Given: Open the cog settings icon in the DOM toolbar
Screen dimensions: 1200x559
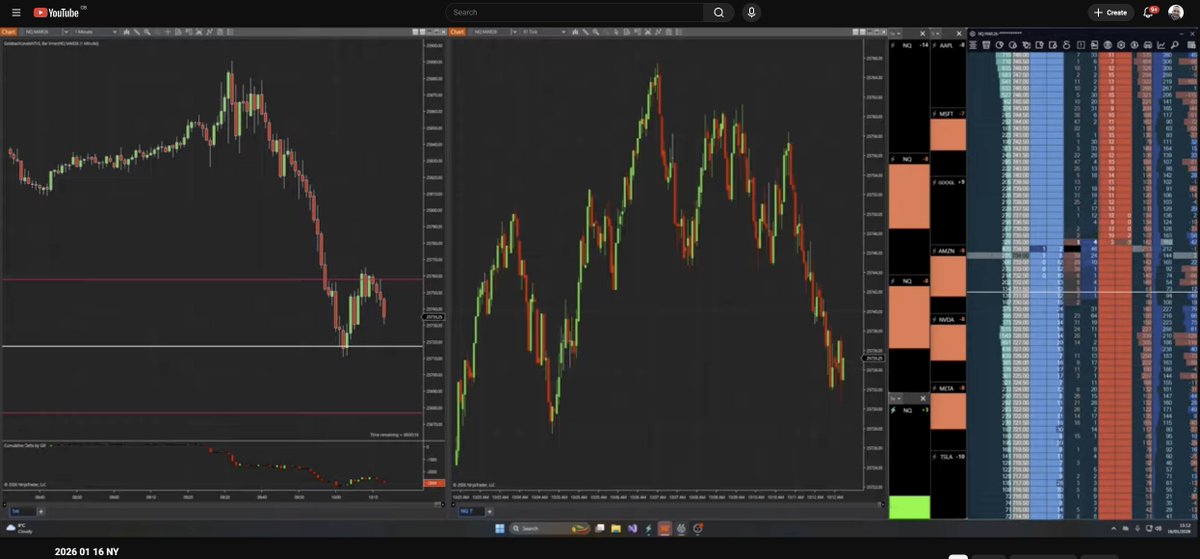Looking at the screenshot, I should tap(1121, 45).
